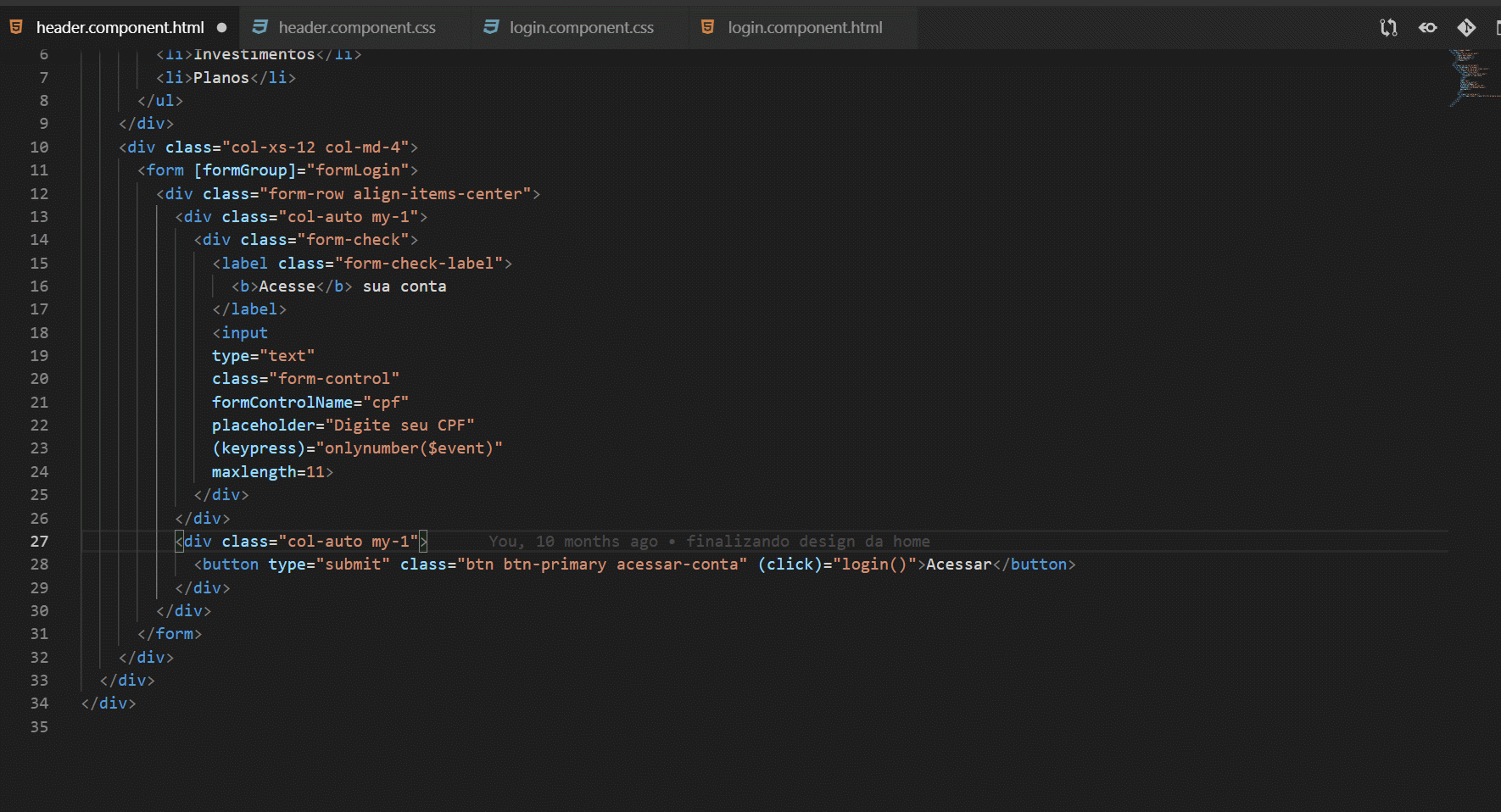Image resolution: width=1501 pixels, height=812 pixels.
Task: Open the login.component.css tab
Action: (x=582, y=27)
